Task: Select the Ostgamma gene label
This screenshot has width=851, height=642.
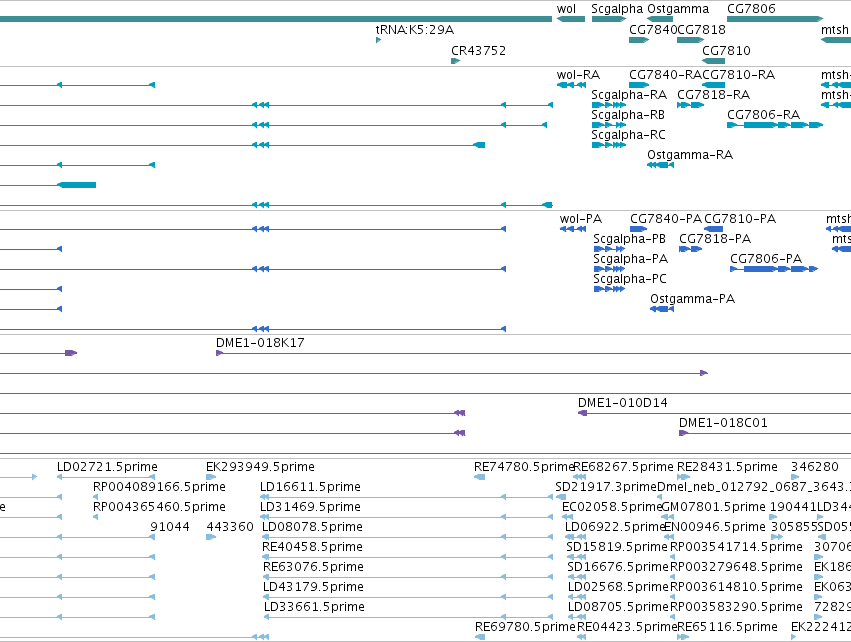Action: tap(678, 9)
